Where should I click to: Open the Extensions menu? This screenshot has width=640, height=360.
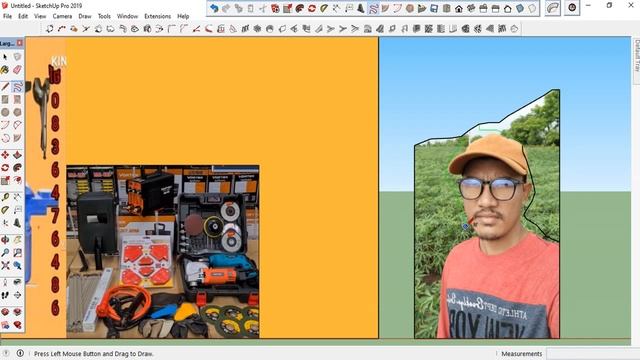point(158,16)
